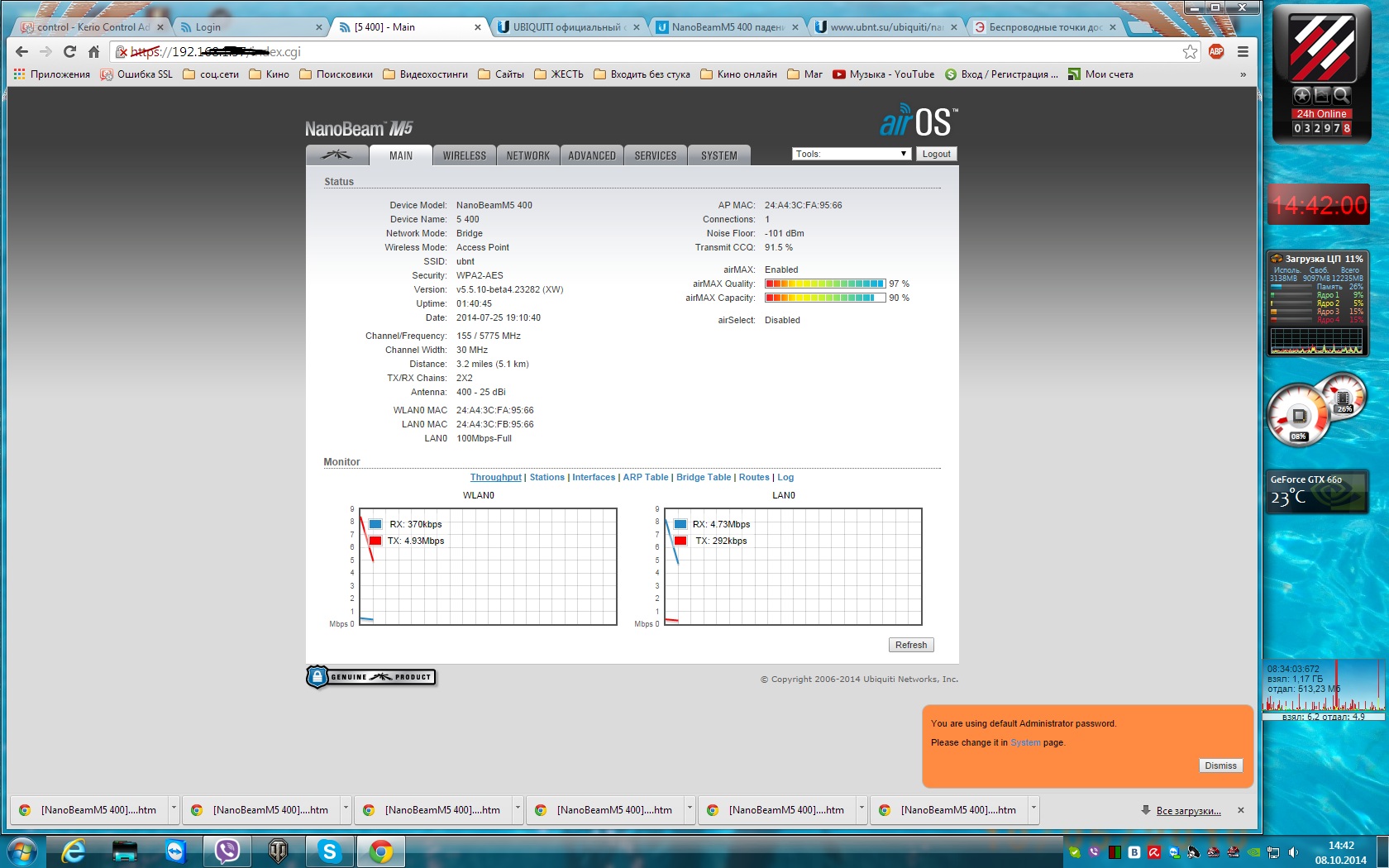1389x868 pixels.
Task: Open the browser home page
Action: click(x=93, y=51)
